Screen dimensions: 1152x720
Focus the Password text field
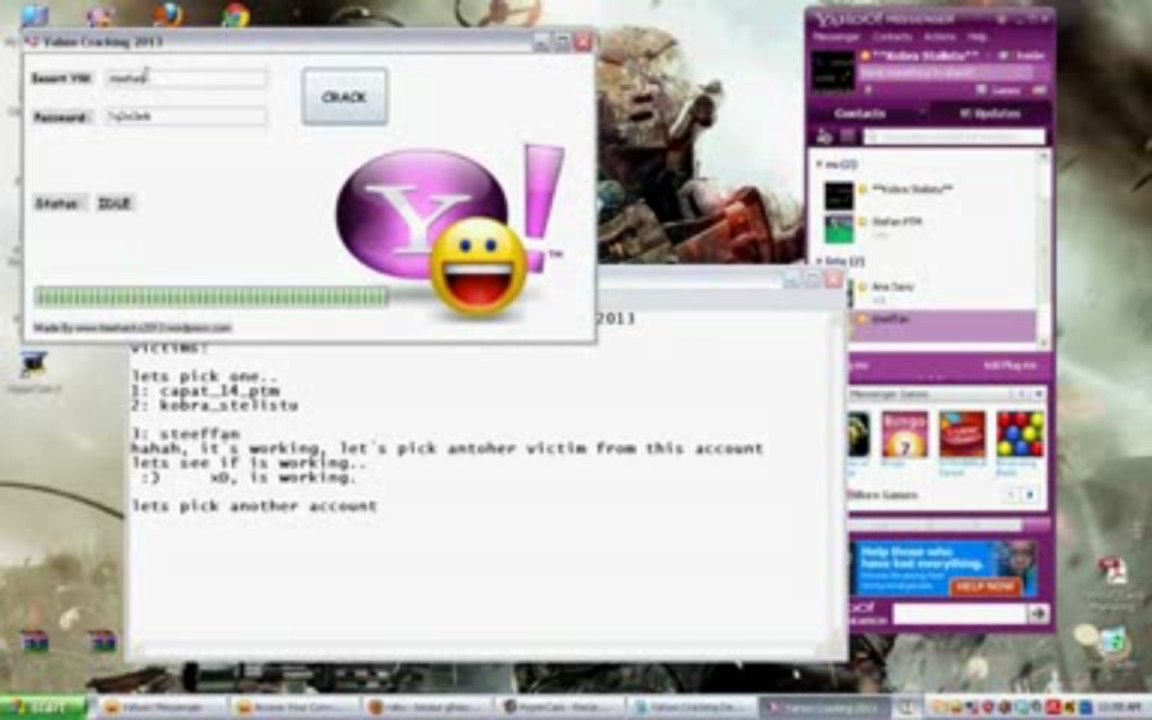(x=186, y=116)
